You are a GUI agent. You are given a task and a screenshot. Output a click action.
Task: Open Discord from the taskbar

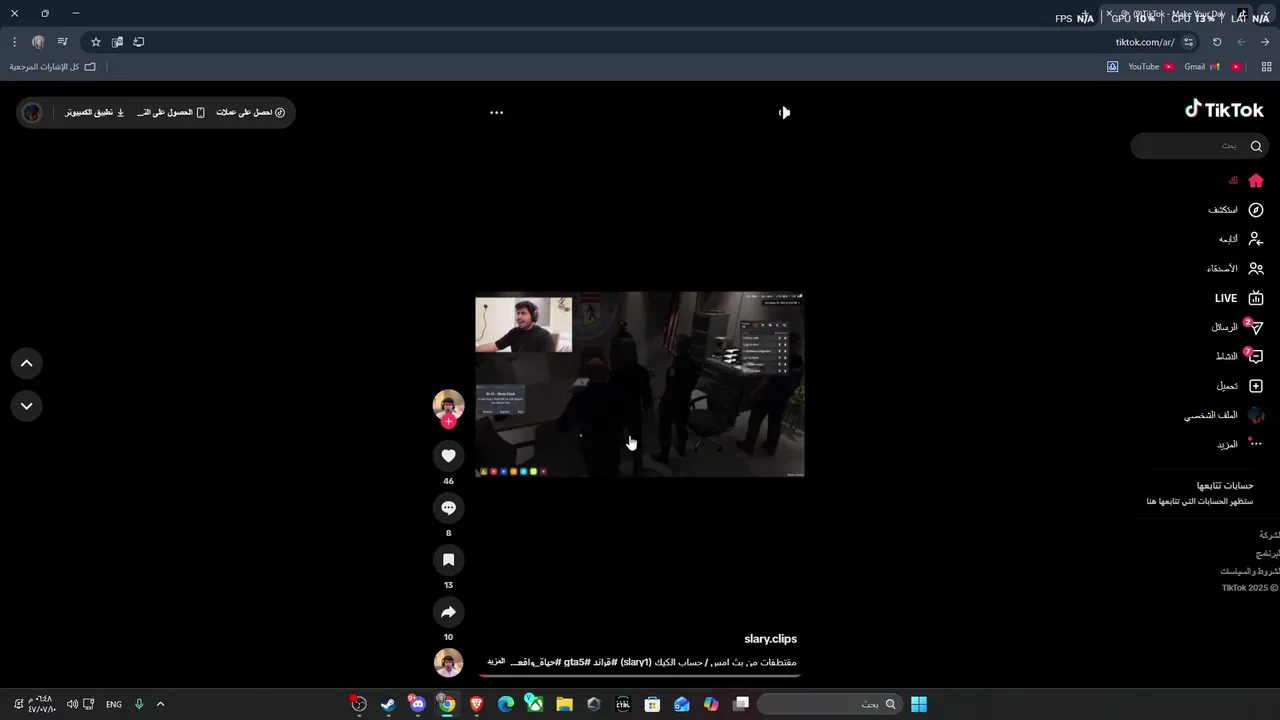point(418,704)
